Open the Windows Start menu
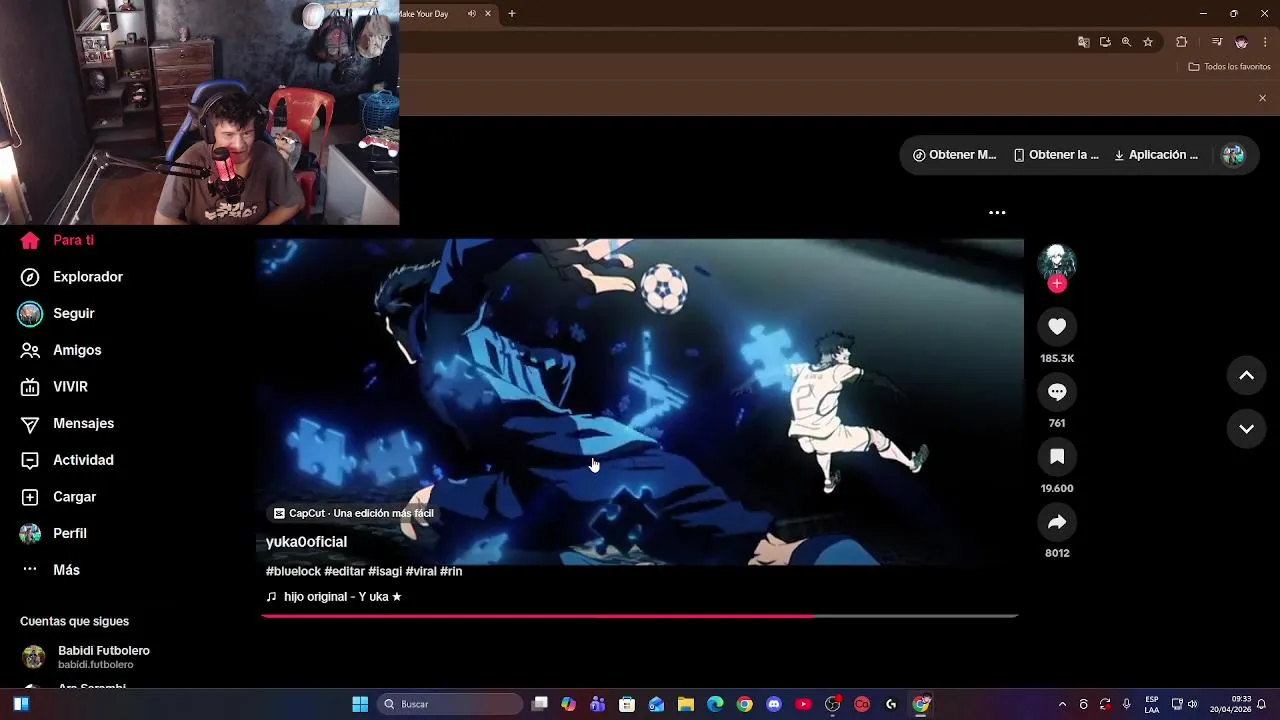The width and height of the screenshot is (1280, 720). pyautogui.click(x=360, y=704)
